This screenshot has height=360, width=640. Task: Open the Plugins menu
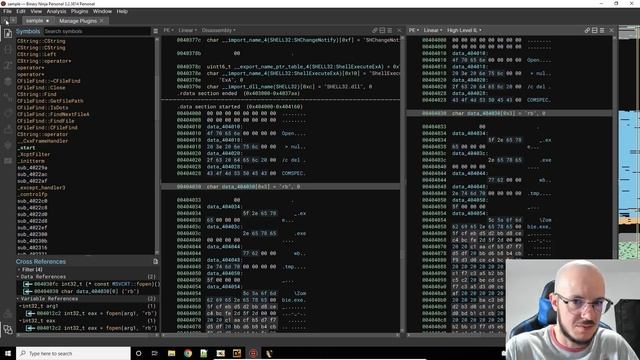[80, 11]
